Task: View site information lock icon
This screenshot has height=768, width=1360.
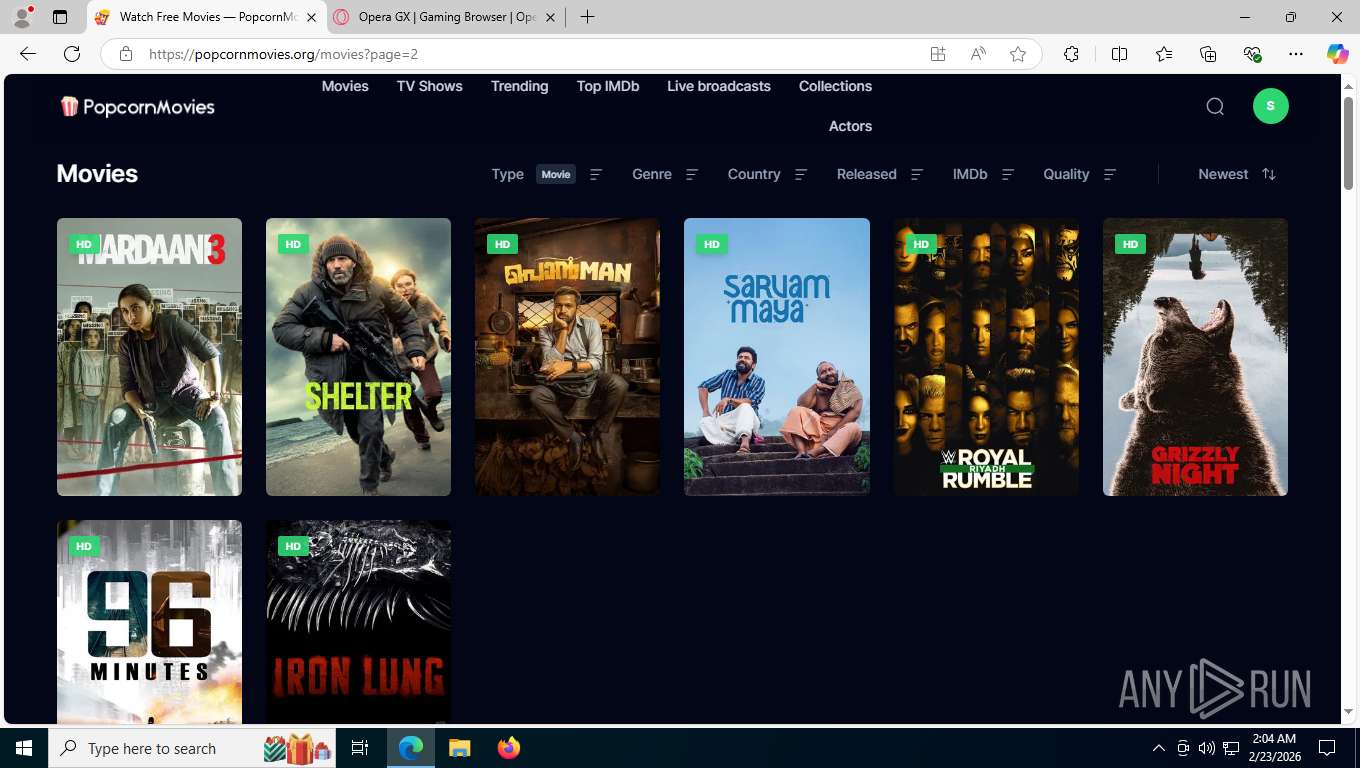Action: (126, 54)
